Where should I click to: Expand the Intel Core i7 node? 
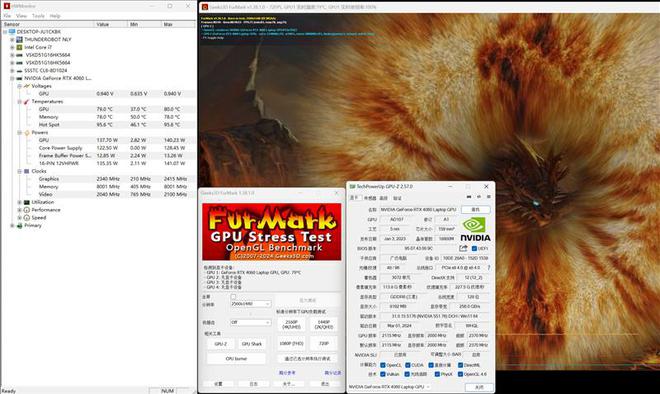tap(12, 47)
